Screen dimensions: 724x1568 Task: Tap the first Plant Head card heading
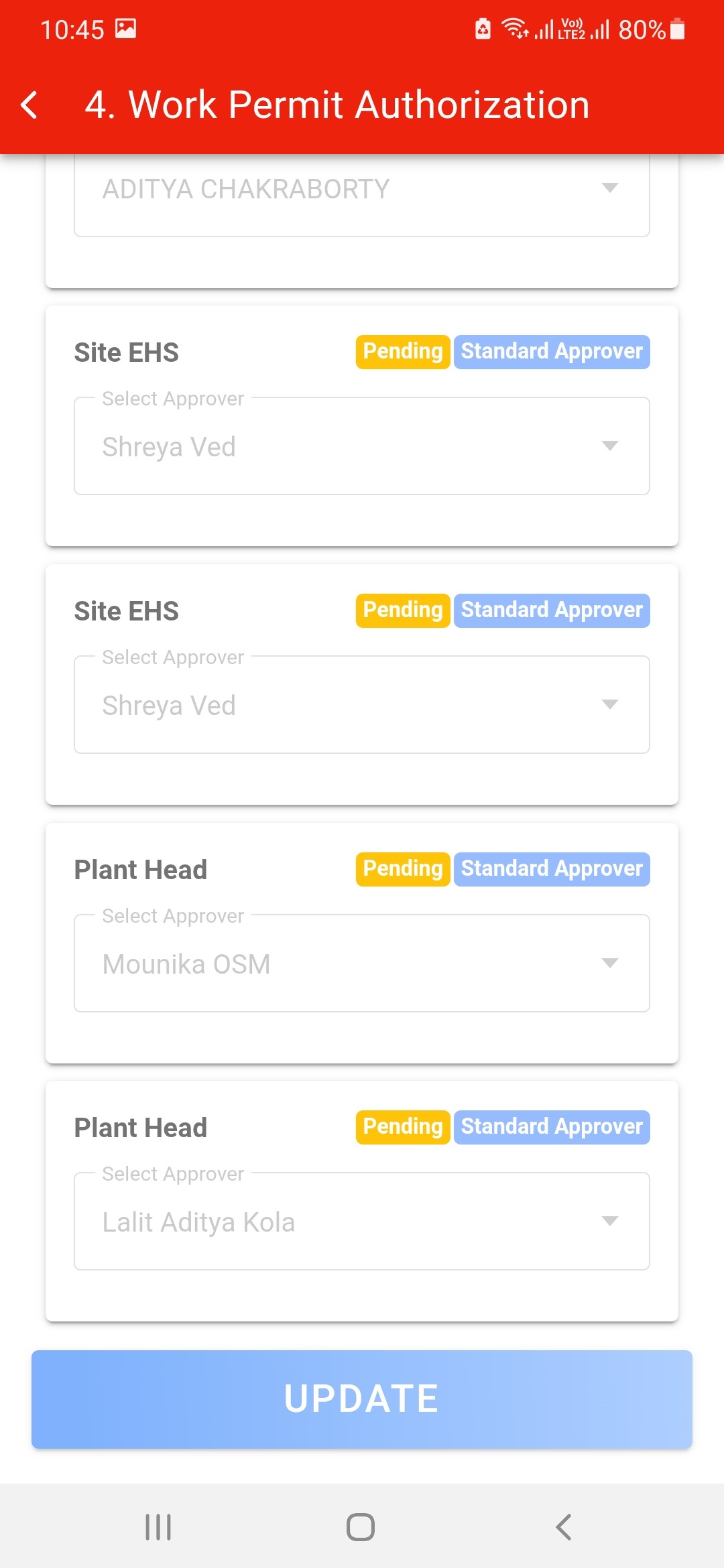[x=141, y=870]
